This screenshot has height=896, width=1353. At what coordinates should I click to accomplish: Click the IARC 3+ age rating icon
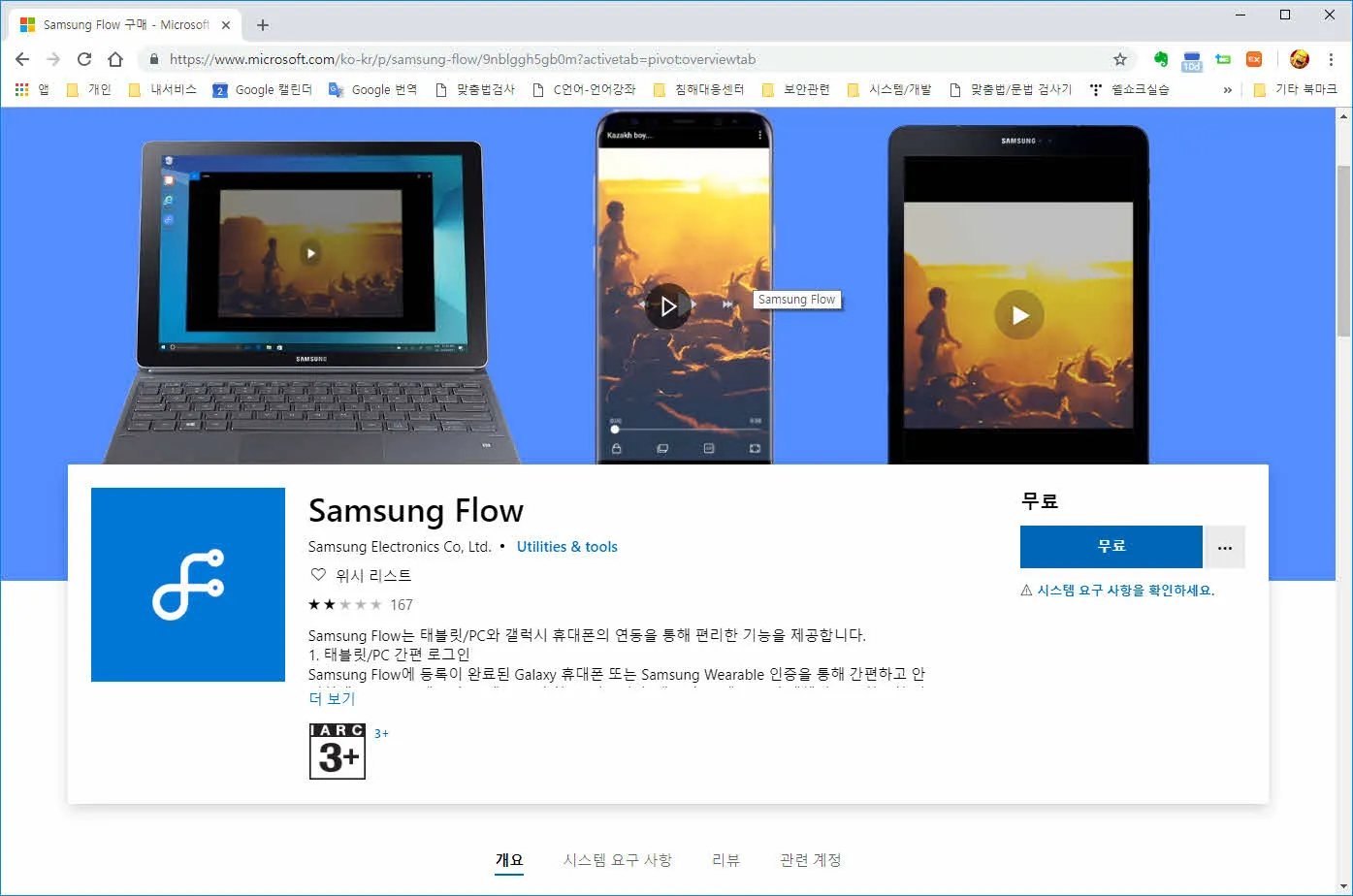point(337,752)
